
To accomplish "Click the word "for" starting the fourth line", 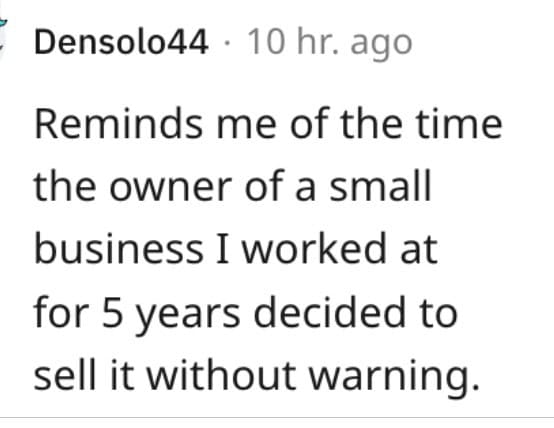I will pos(61,311).
